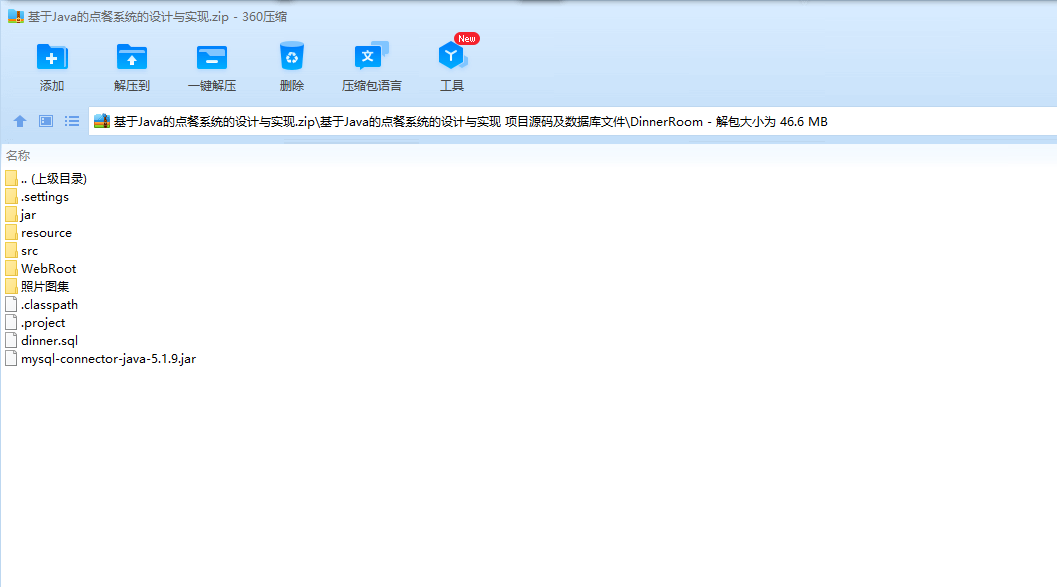
Task: Click the 'WebRoot' folder name
Action: 49,268
